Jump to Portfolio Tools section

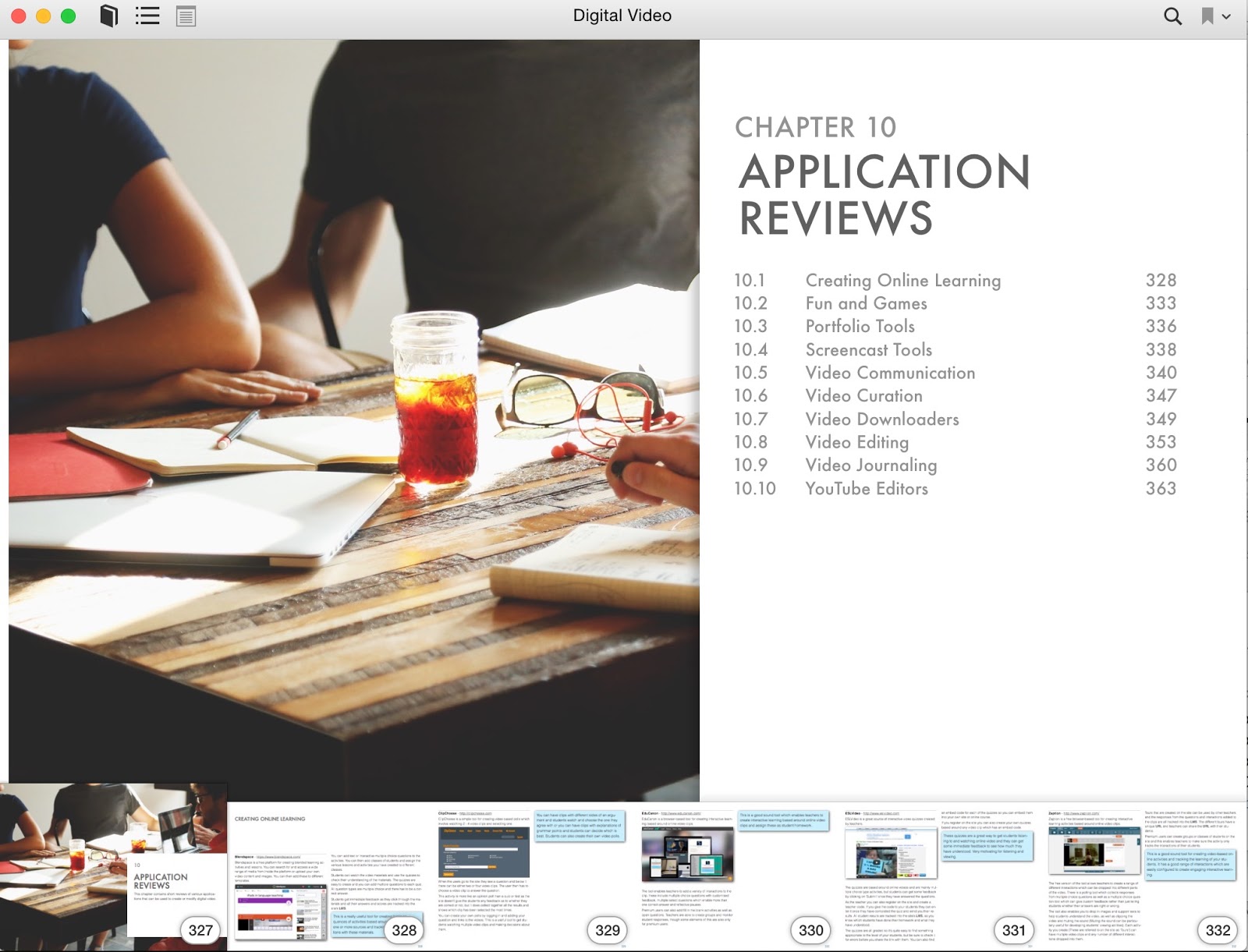[x=860, y=327]
